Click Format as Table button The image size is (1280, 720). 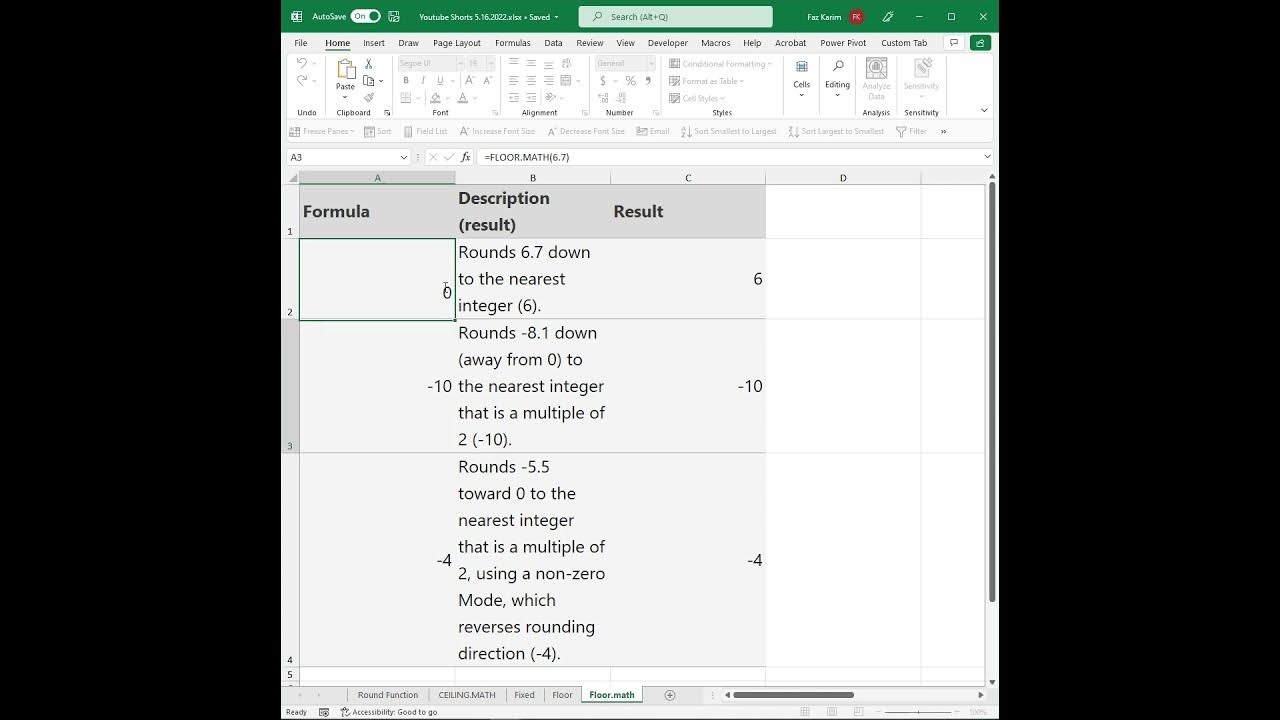[707, 81]
